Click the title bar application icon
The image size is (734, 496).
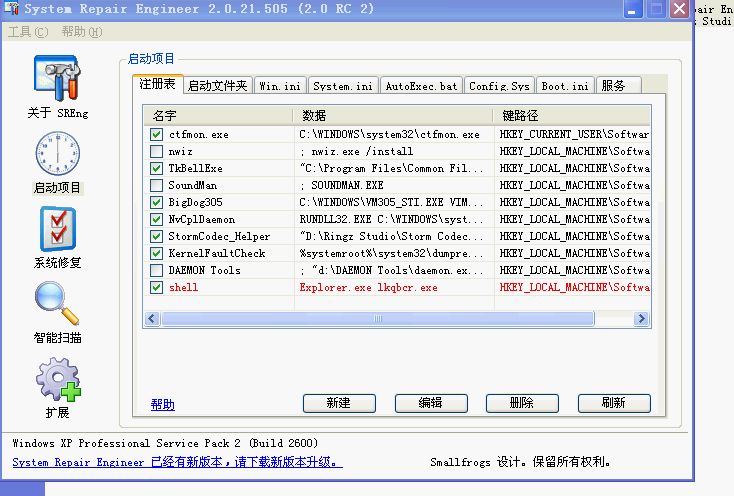click(11, 8)
